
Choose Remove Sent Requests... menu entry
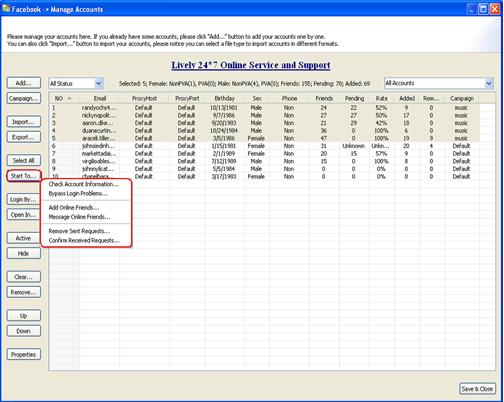[x=86, y=231]
